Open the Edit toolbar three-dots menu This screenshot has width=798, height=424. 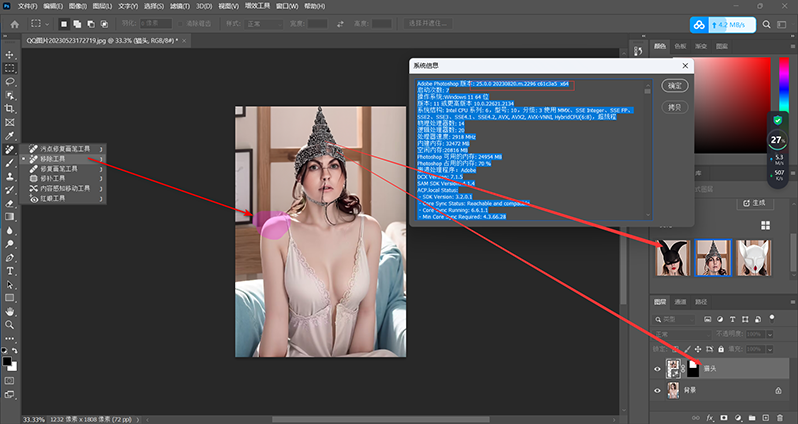click(x=10, y=338)
